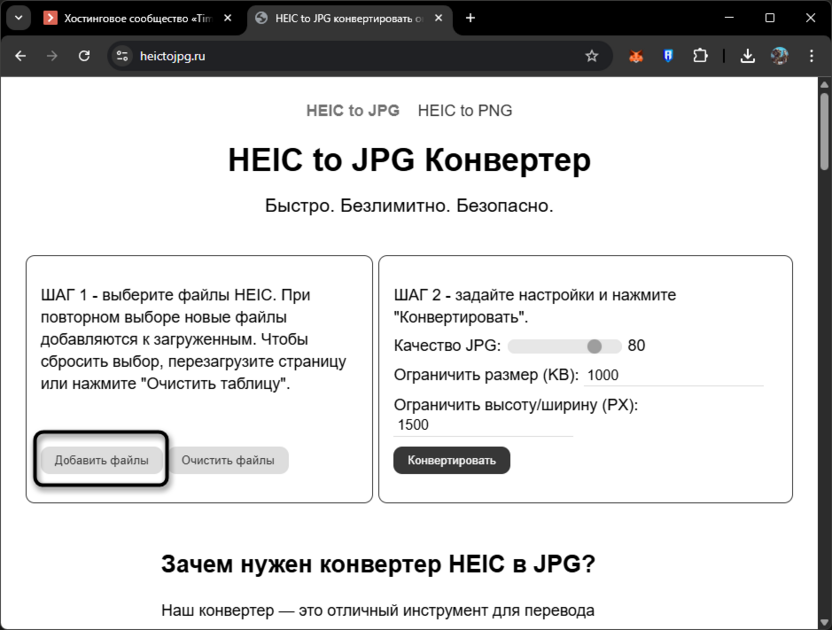
Task: Click the scrollbar up arrow
Action: pyautogui.click(x=824, y=84)
